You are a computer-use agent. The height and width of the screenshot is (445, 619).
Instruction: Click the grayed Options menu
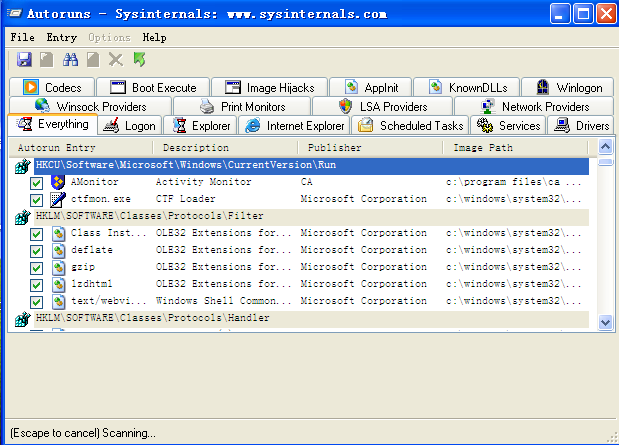(x=109, y=38)
